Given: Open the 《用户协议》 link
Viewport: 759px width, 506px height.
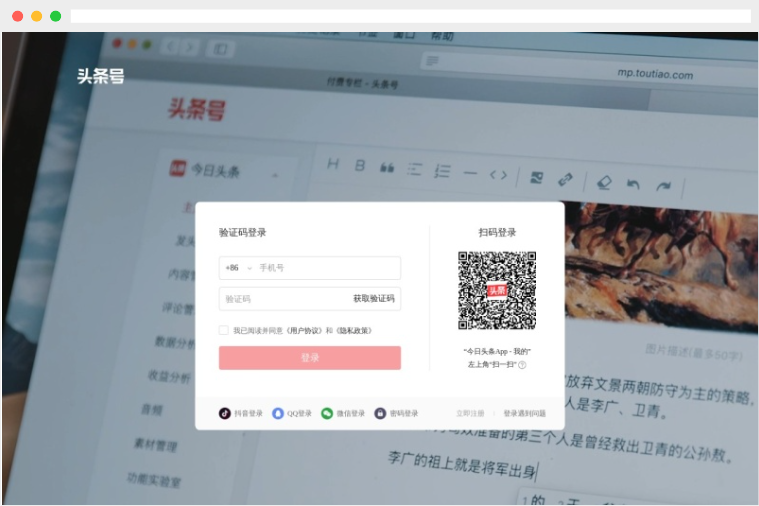Looking at the screenshot, I should pos(304,331).
